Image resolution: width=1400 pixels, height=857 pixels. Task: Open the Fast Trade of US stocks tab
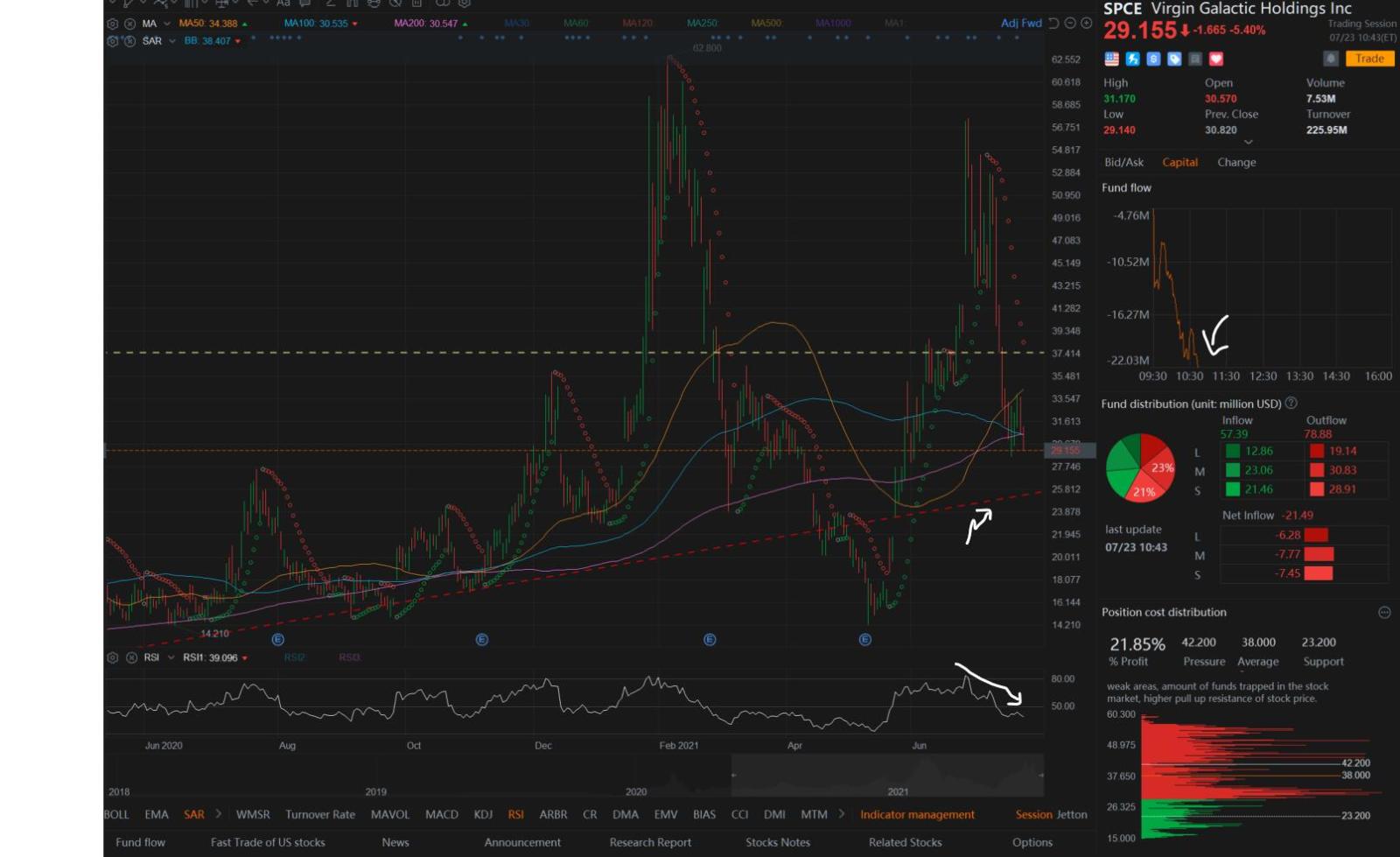tap(268, 842)
